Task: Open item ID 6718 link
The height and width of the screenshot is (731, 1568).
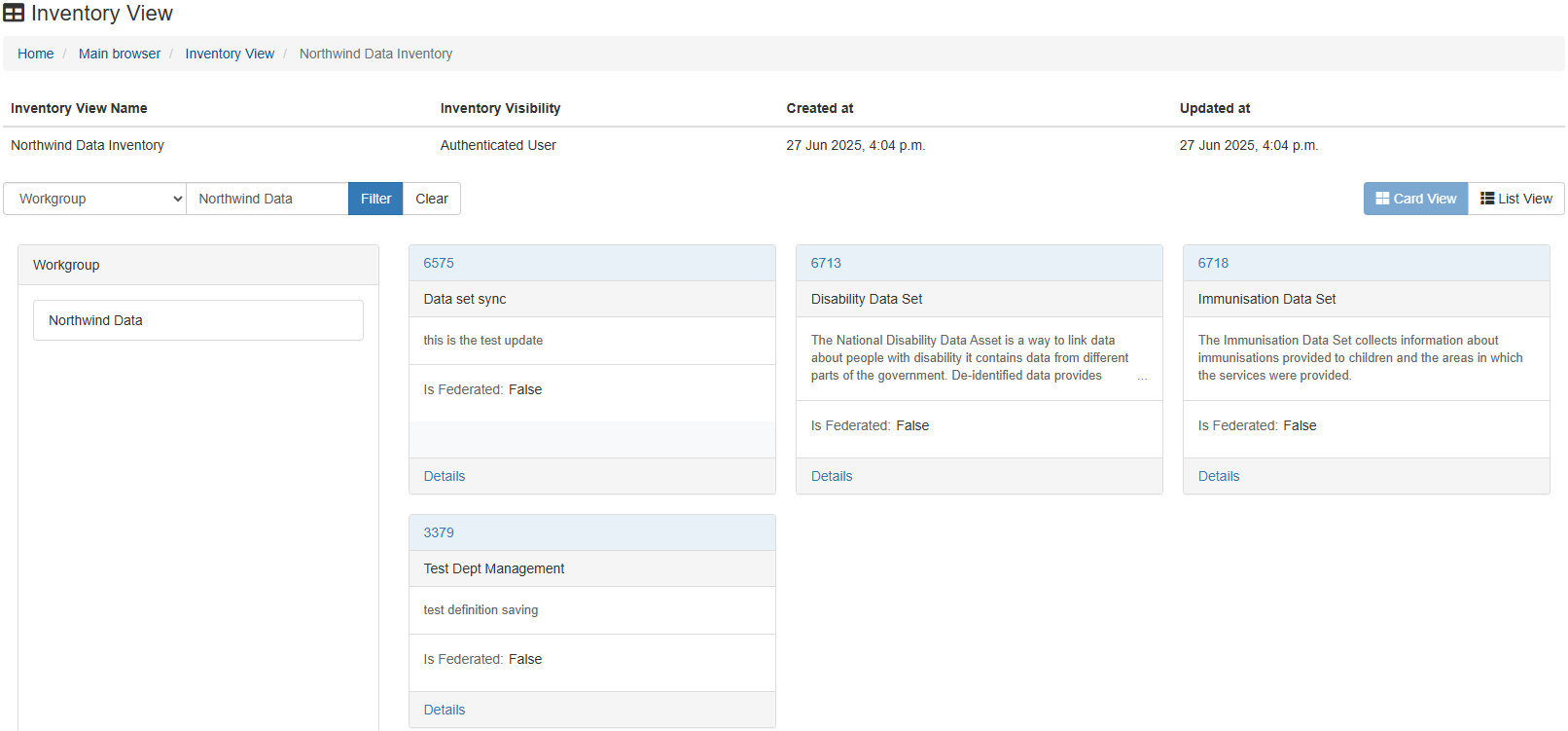Action: (x=1213, y=263)
